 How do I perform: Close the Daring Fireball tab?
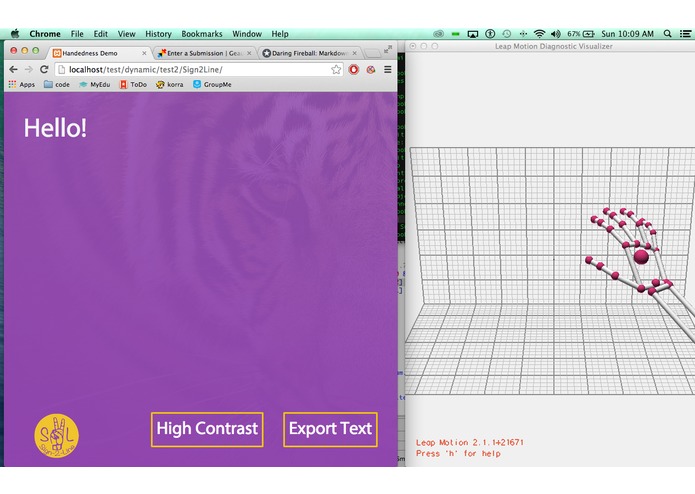354,53
